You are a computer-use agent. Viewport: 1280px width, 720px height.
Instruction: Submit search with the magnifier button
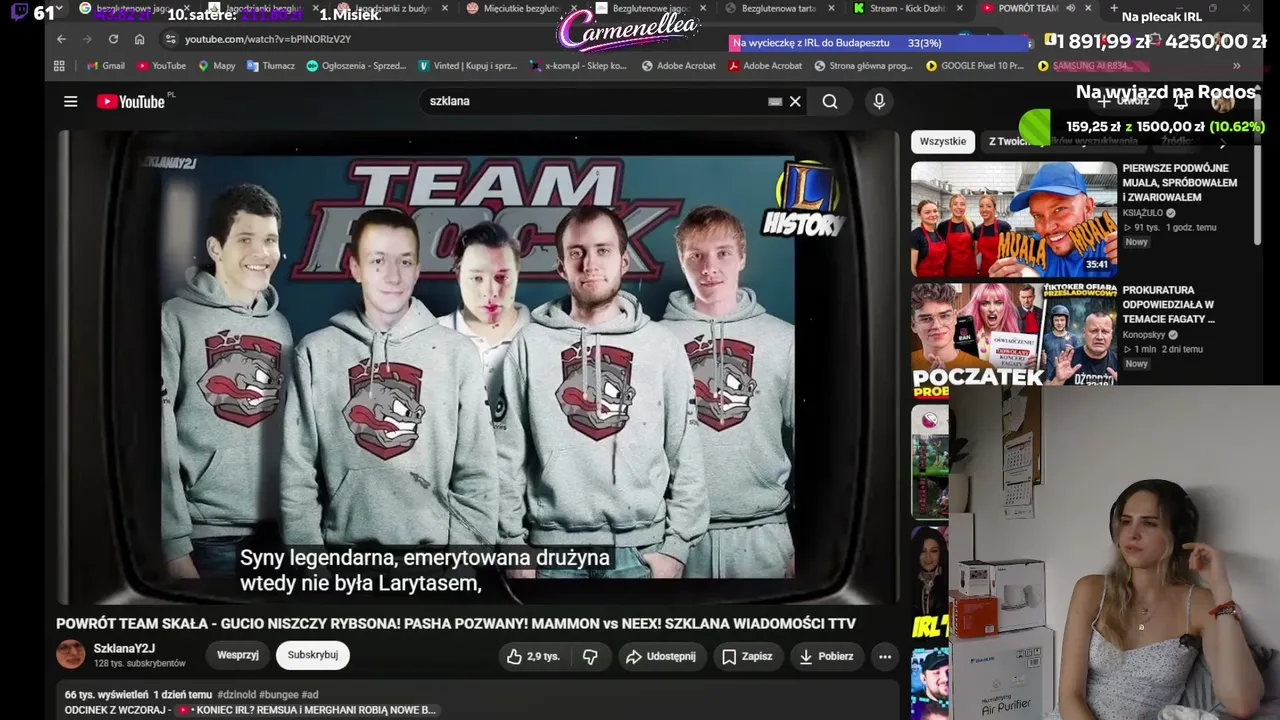point(830,101)
